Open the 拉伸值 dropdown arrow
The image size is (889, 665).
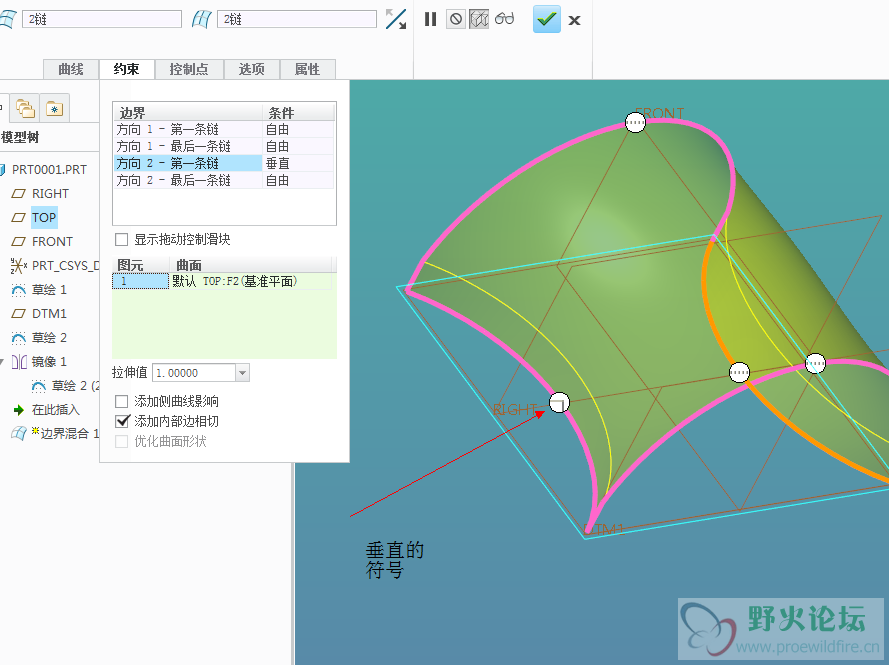(x=243, y=373)
